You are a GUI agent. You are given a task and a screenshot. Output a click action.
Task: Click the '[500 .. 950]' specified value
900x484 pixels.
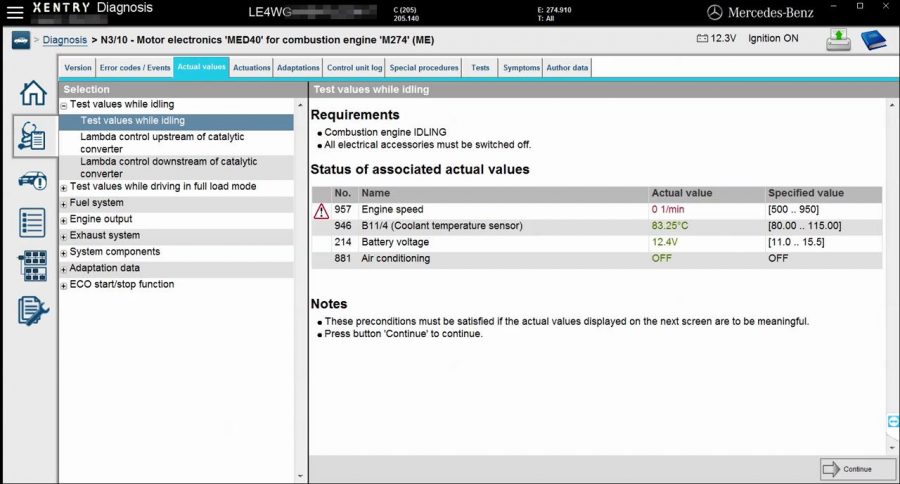point(793,210)
